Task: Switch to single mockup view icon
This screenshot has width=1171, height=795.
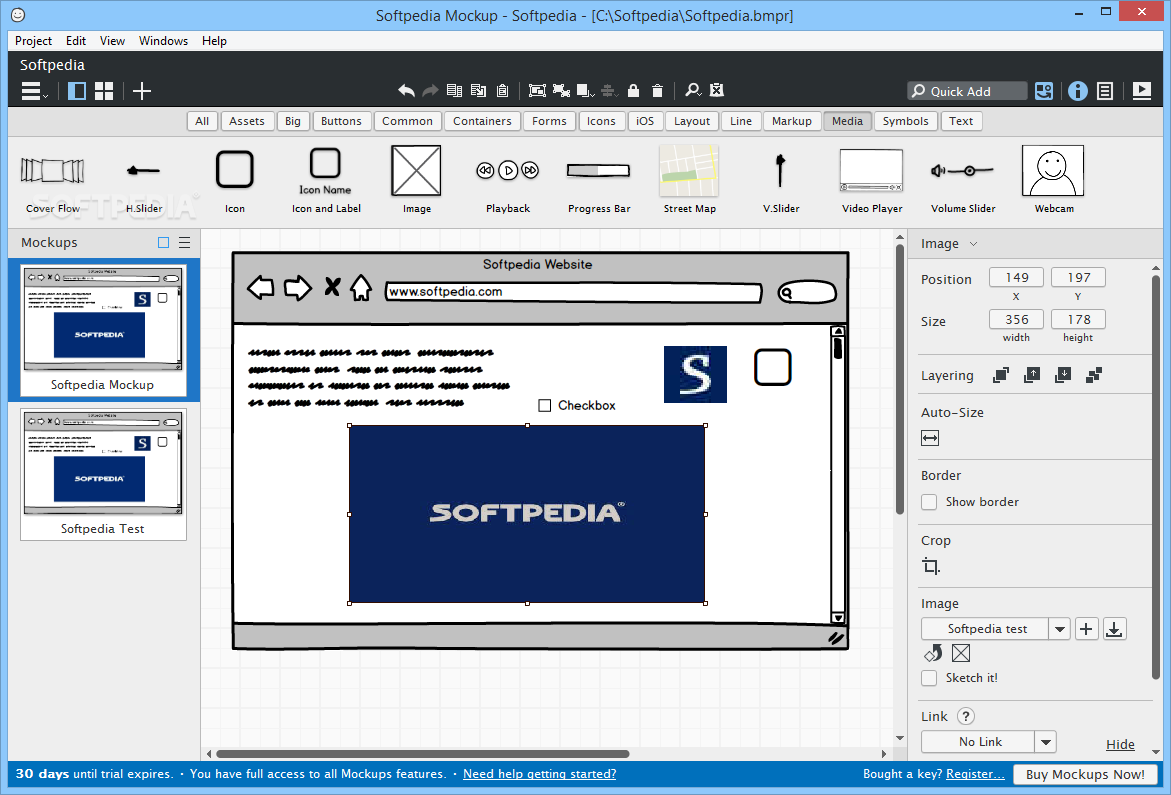Action: click(77, 91)
